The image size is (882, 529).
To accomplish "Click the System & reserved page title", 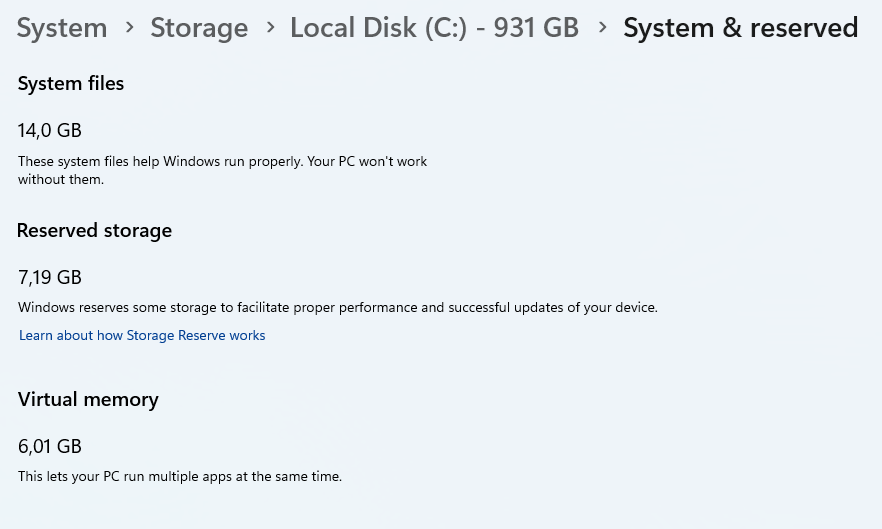I will point(740,28).
